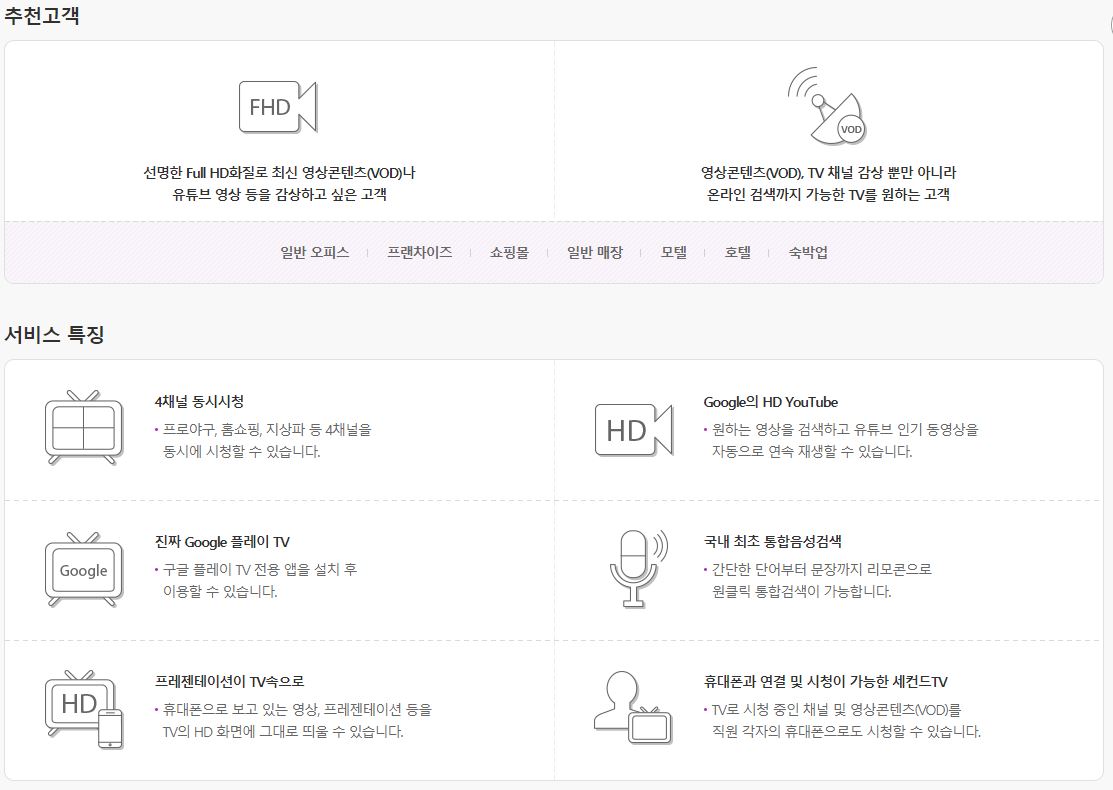The width and height of the screenshot is (1113, 790).
Task: Click the HD TV with phone icon
Action: (x=84, y=708)
